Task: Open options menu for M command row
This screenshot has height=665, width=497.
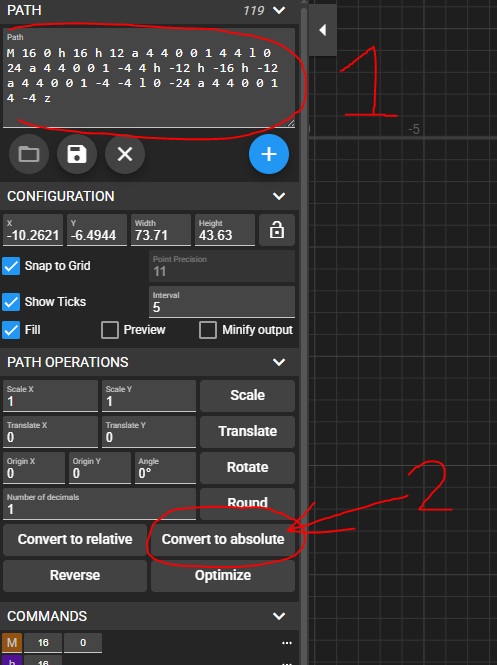Action: 287,643
